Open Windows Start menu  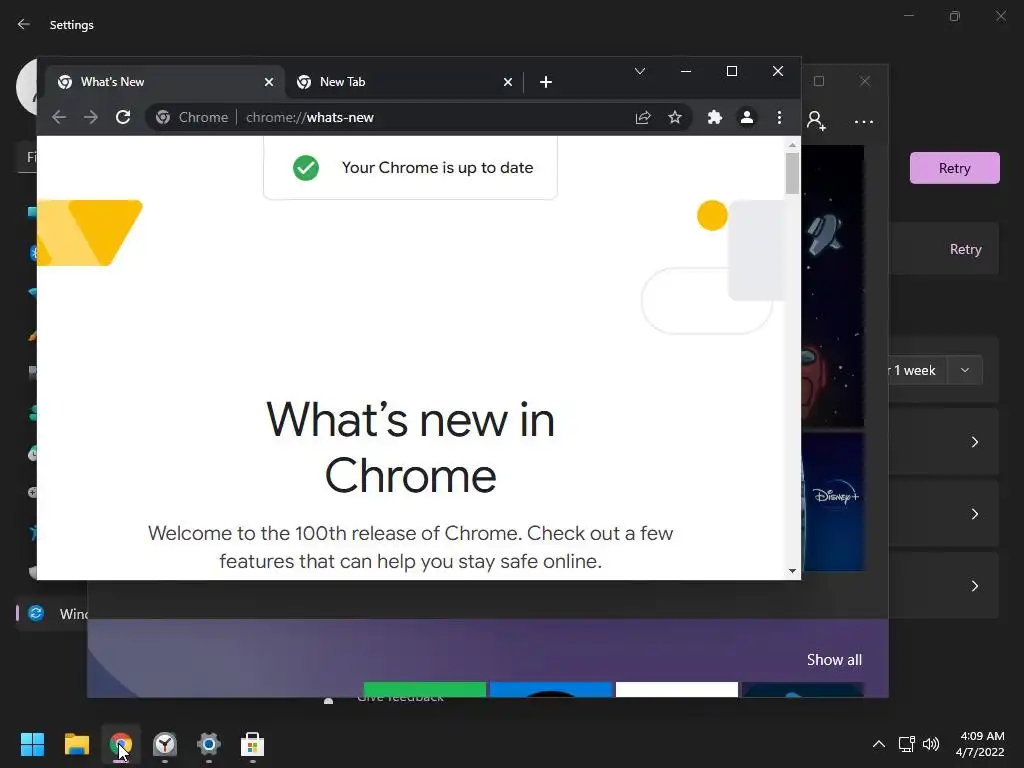click(x=32, y=744)
